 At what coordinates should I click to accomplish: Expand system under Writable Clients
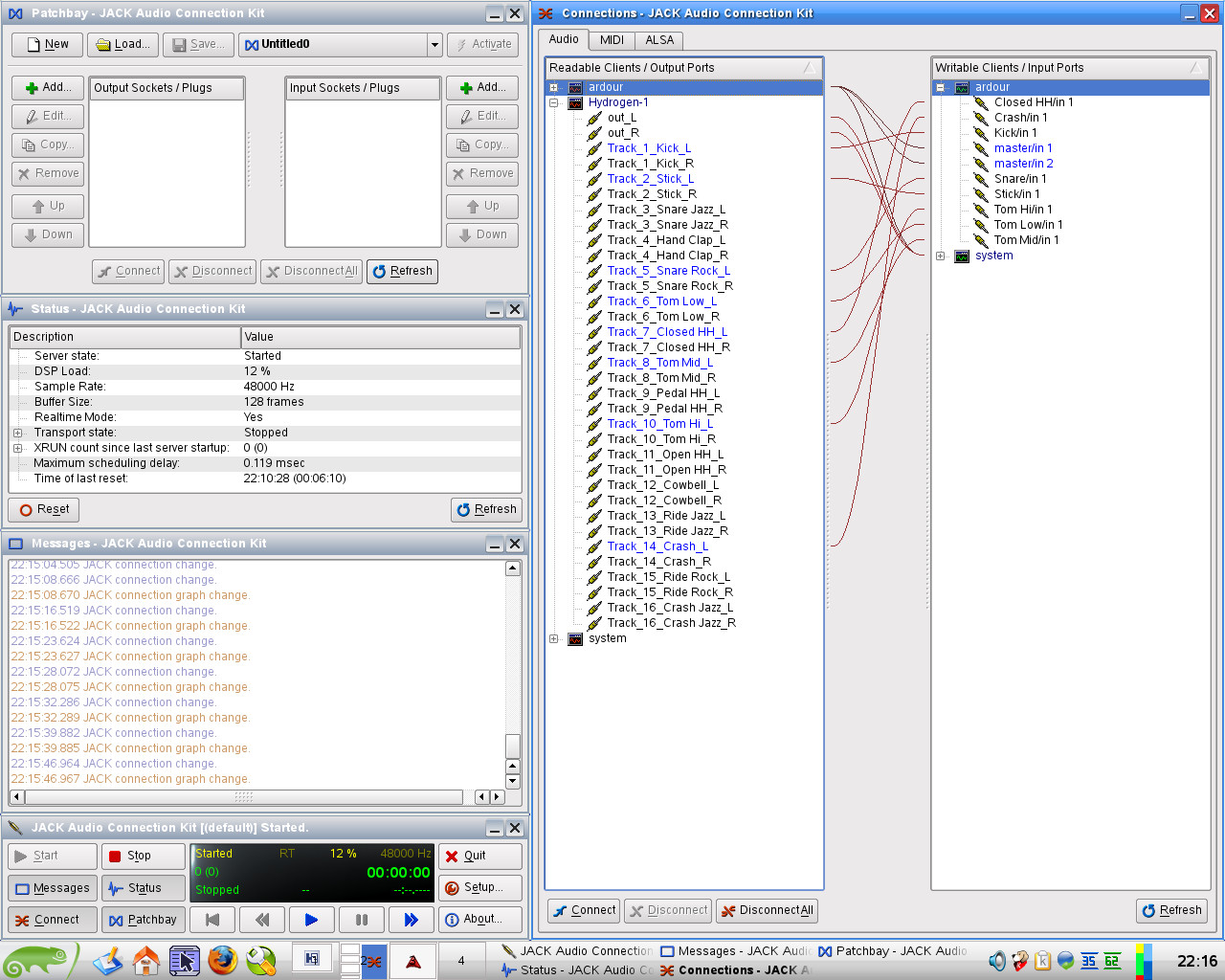tap(940, 256)
